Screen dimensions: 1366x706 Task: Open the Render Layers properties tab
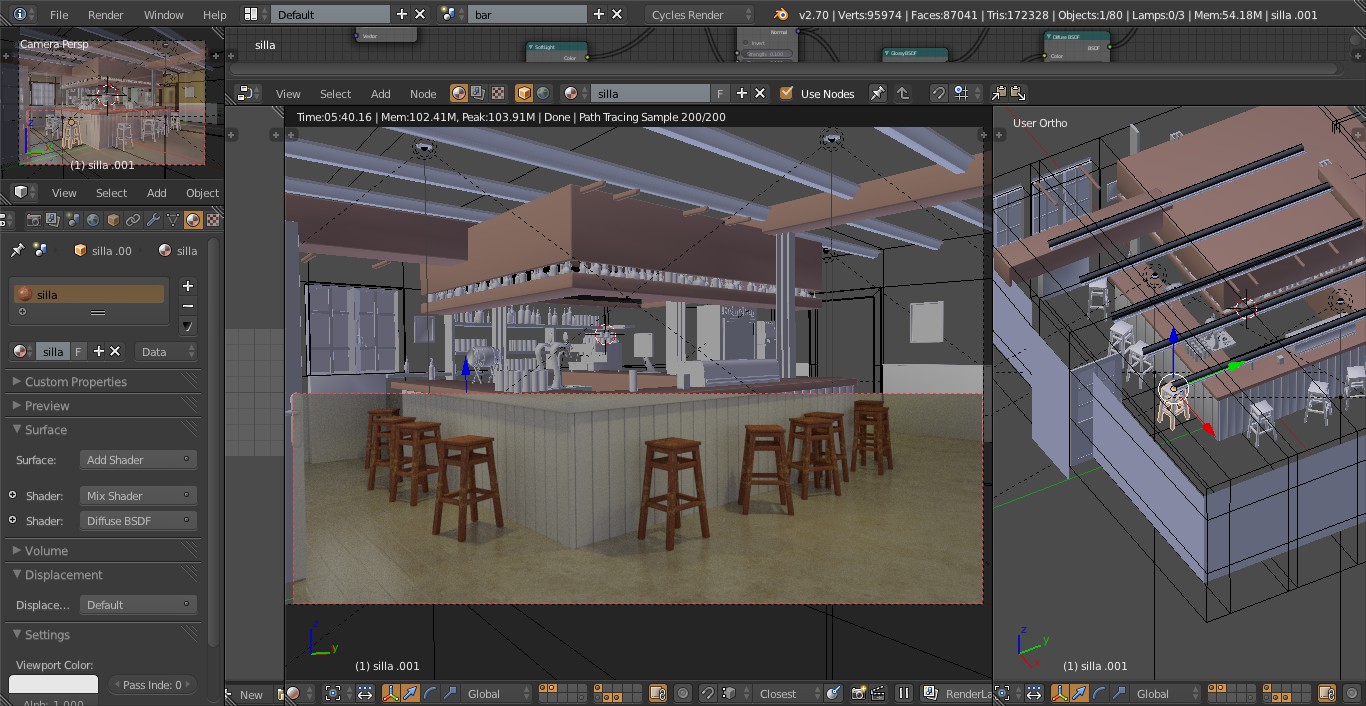click(53, 220)
